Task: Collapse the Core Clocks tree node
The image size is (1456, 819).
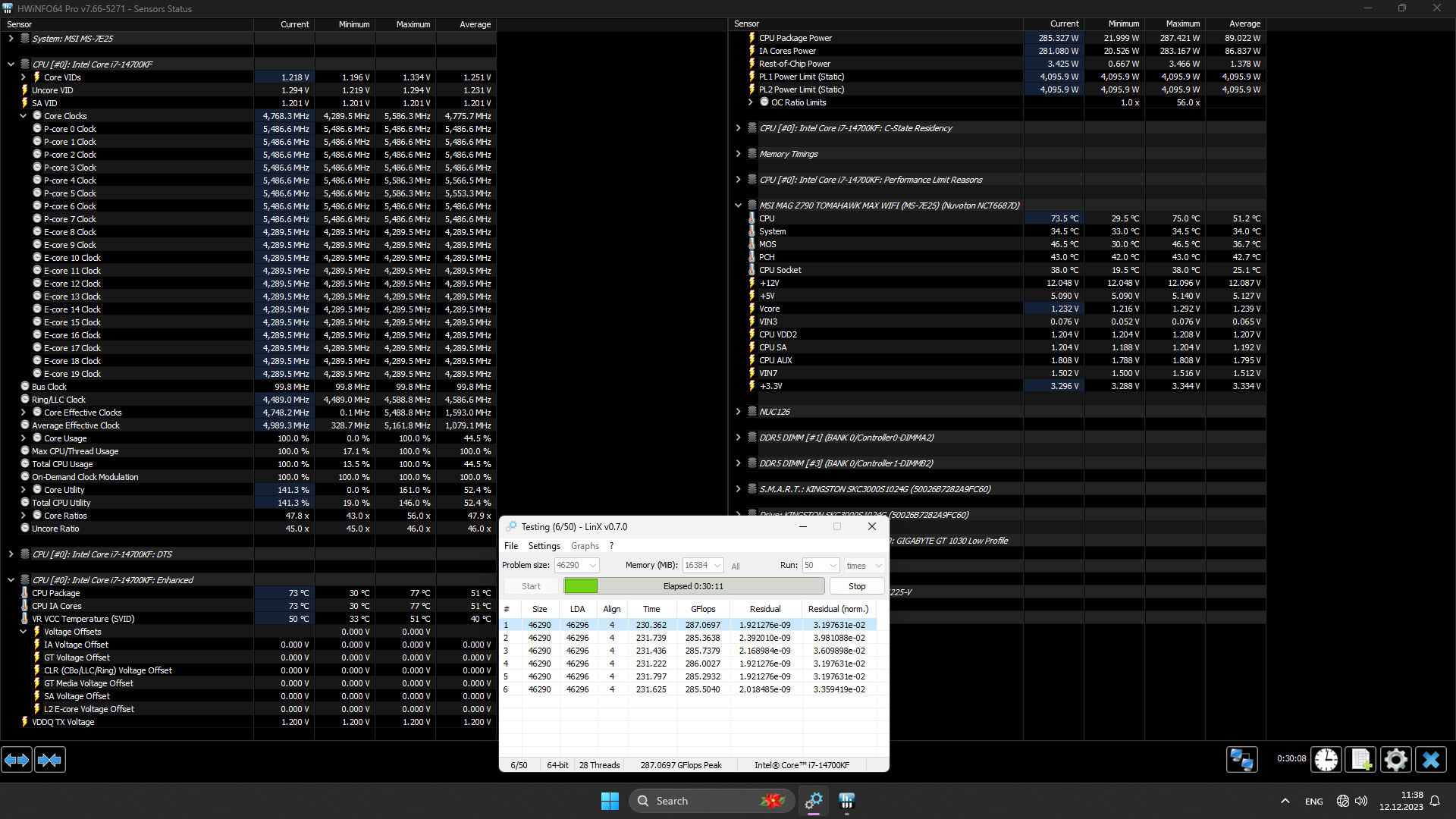Action: tap(23, 116)
